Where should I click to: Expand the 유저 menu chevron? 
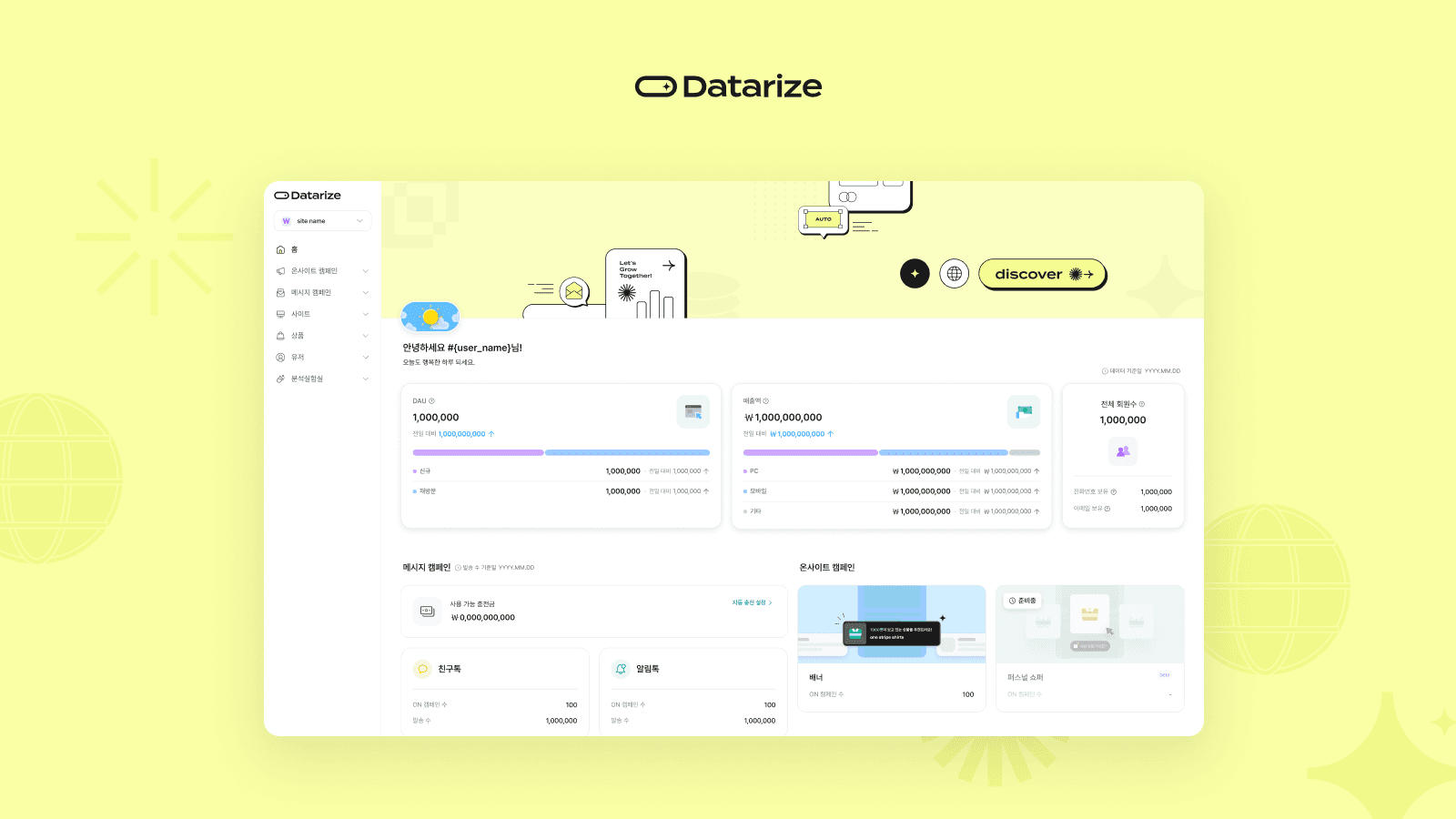coord(366,357)
